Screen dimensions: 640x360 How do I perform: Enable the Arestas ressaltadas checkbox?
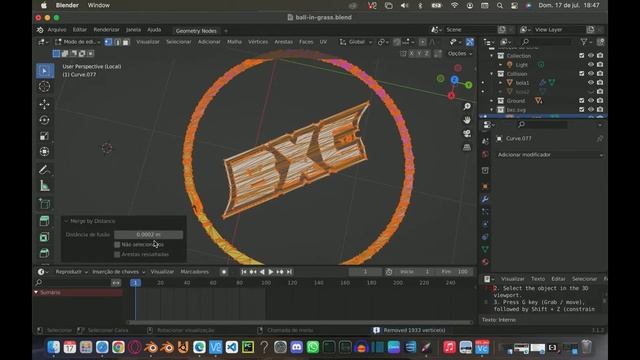(117, 254)
